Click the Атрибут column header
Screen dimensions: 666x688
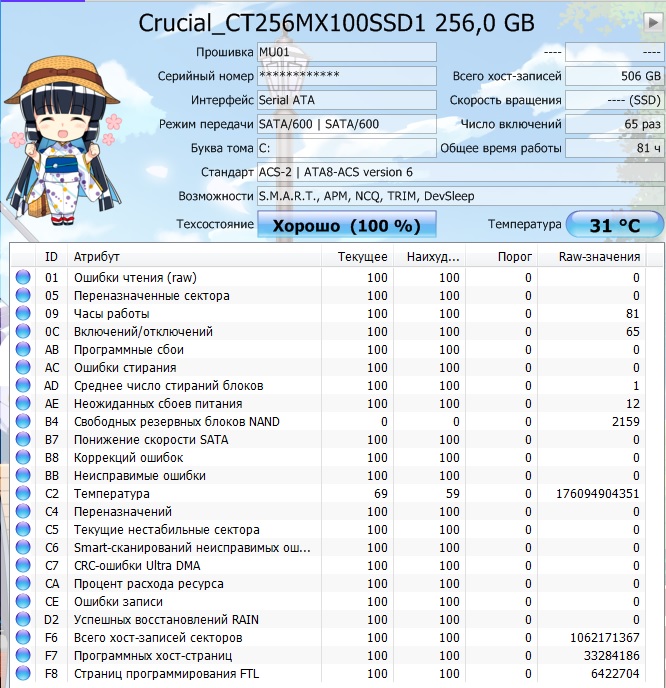(x=194, y=256)
